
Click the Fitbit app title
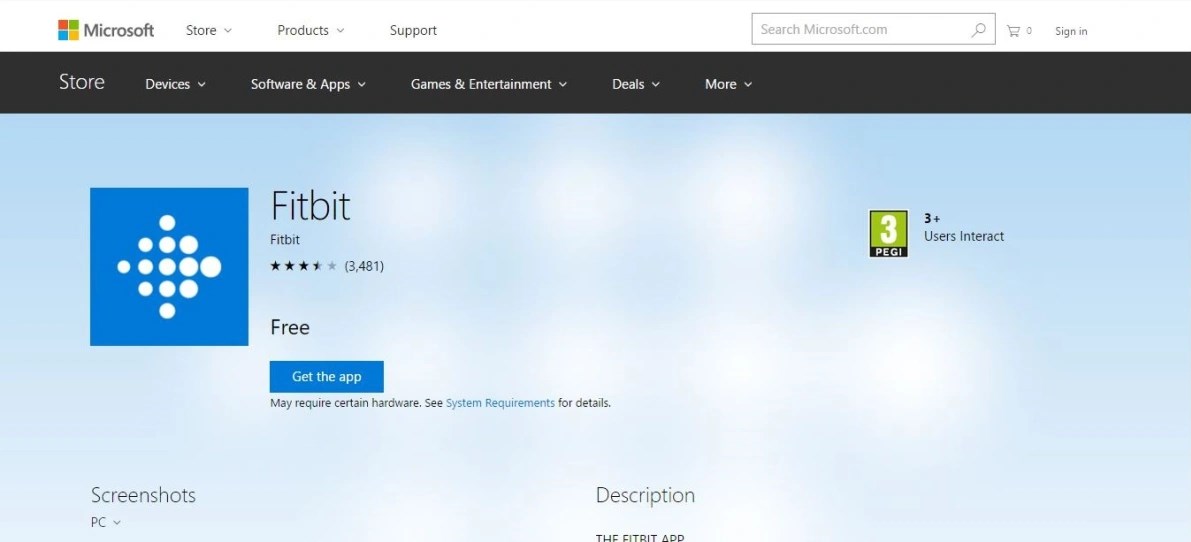[310, 206]
